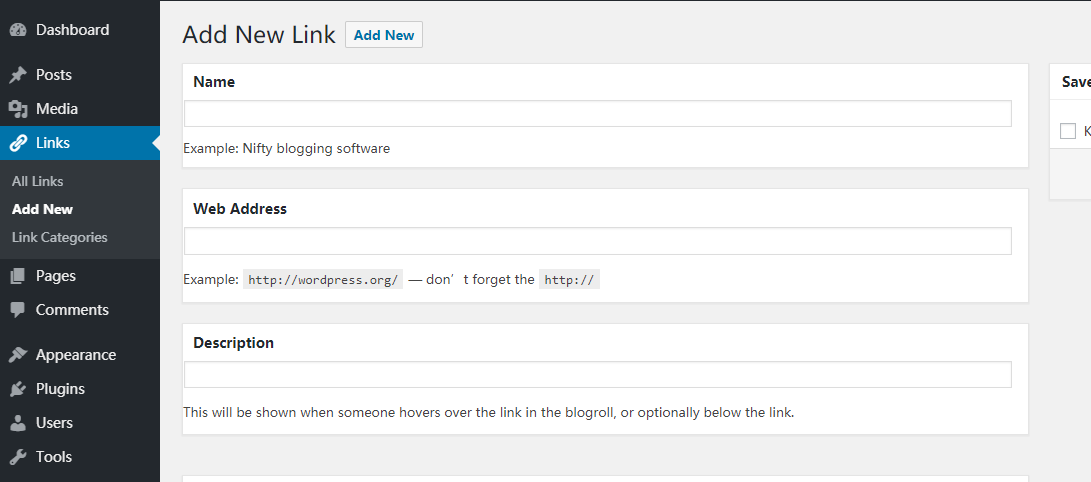Click the Tools wrench icon

(18, 457)
